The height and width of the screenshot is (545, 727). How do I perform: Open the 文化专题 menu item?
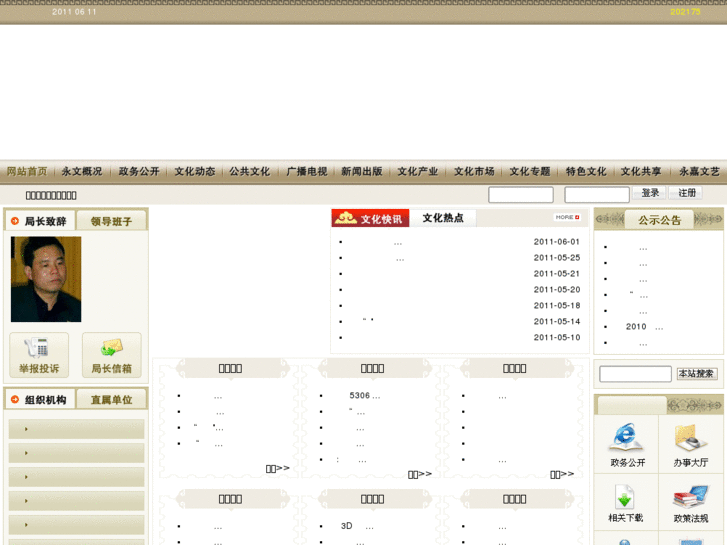coord(530,172)
